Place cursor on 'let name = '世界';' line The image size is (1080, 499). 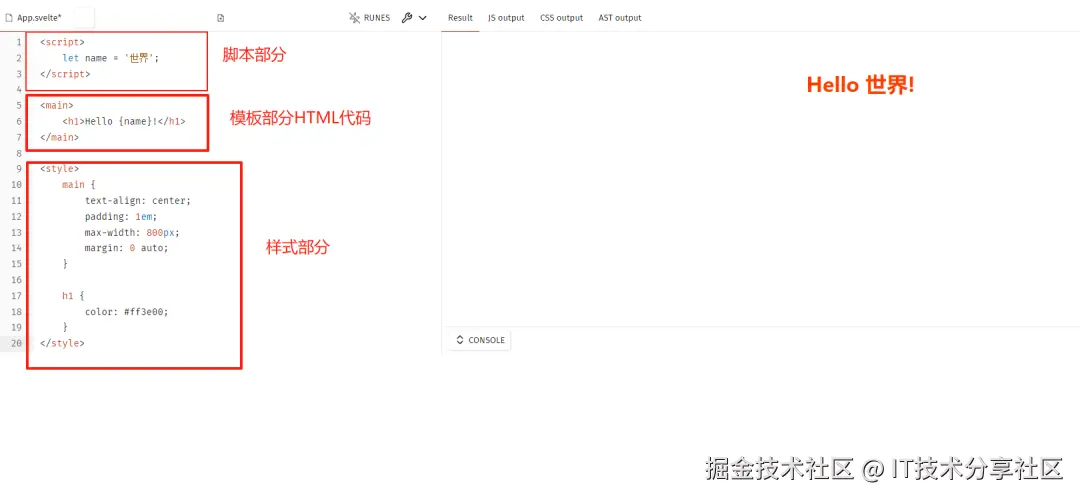point(111,58)
